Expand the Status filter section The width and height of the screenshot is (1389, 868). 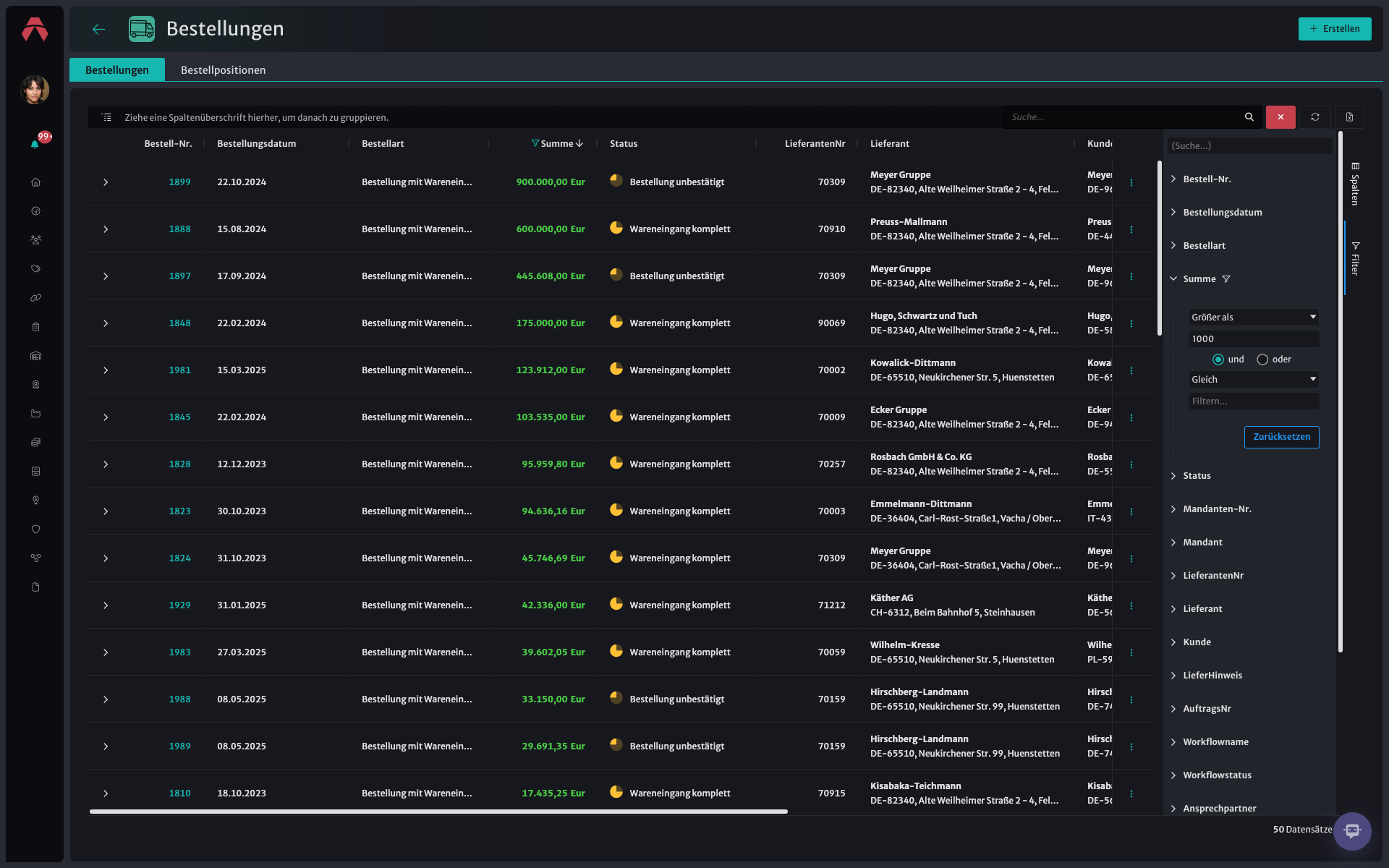coord(1197,476)
